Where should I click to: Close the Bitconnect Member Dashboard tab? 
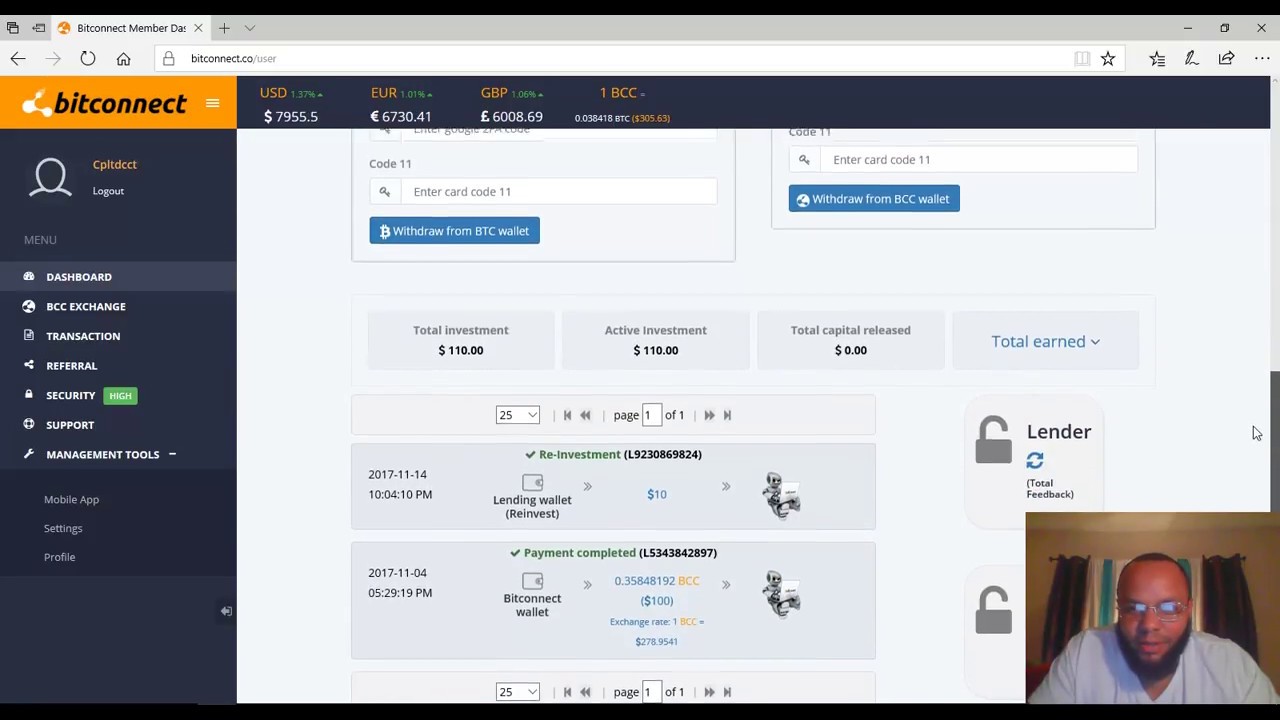[x=198, y=28]
